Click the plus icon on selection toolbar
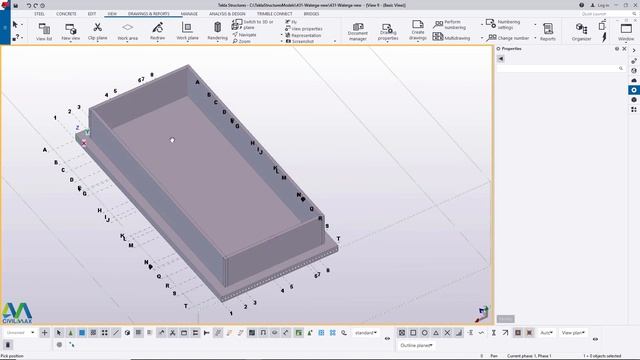 click(x=44, y=333)
